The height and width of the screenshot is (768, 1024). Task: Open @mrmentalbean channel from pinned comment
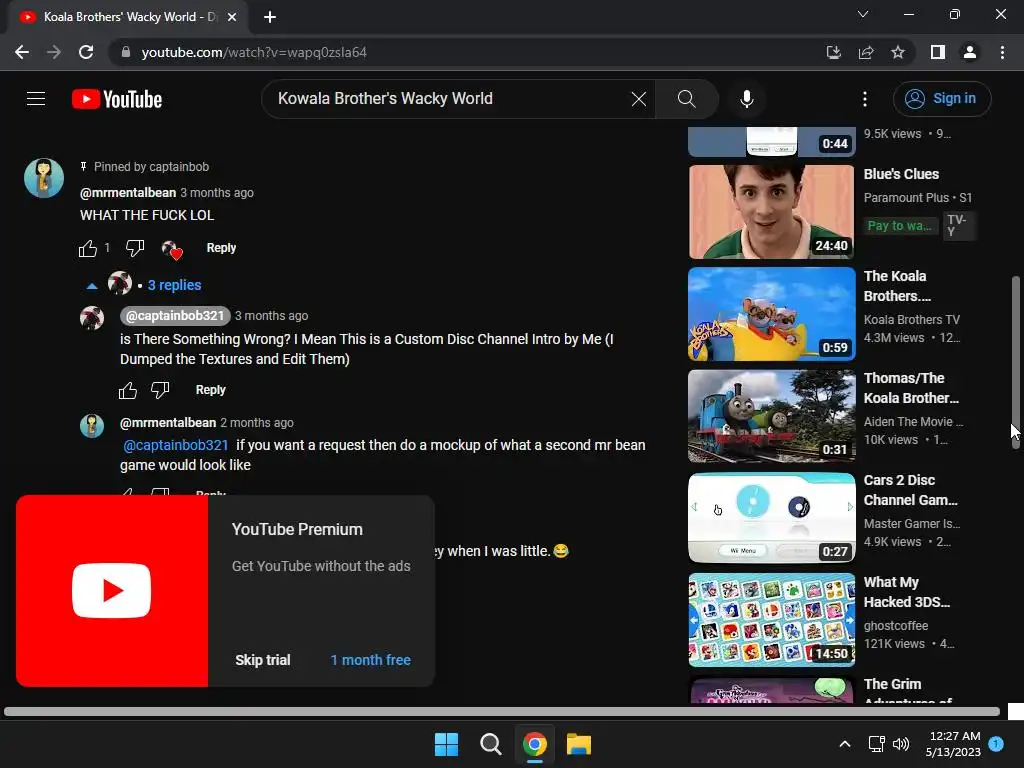pyautogui.click(x=128, y=193)
